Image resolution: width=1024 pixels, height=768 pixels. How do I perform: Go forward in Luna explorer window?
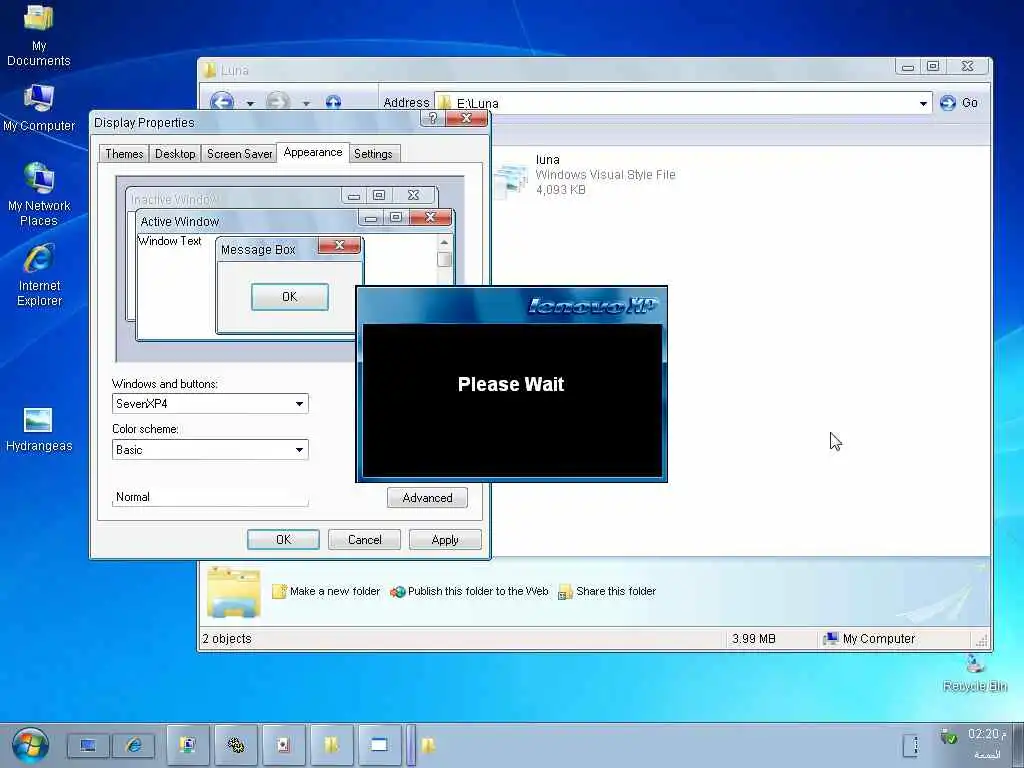[278, 101]
